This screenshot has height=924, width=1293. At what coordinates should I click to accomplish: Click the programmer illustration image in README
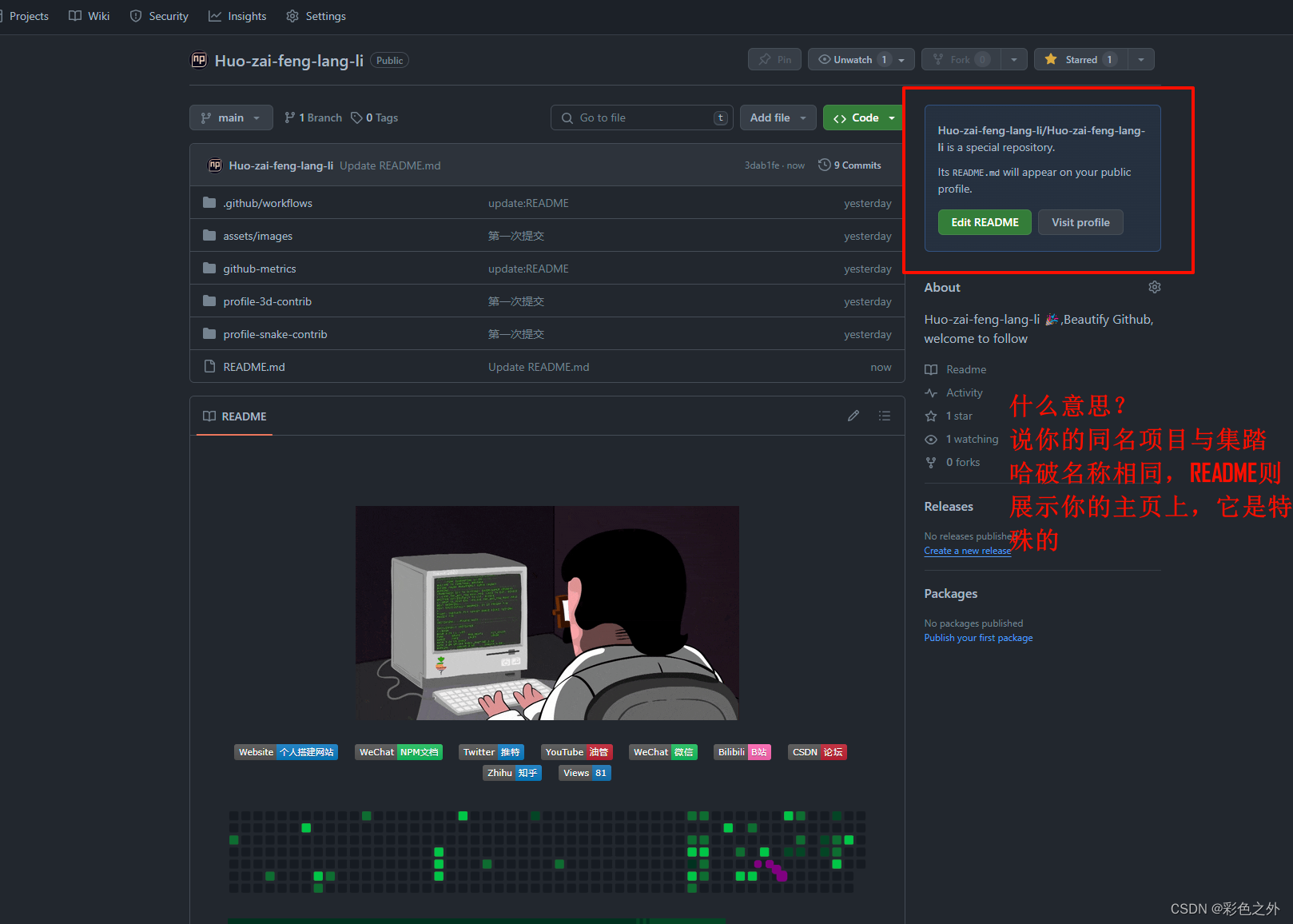coord(547,613)
